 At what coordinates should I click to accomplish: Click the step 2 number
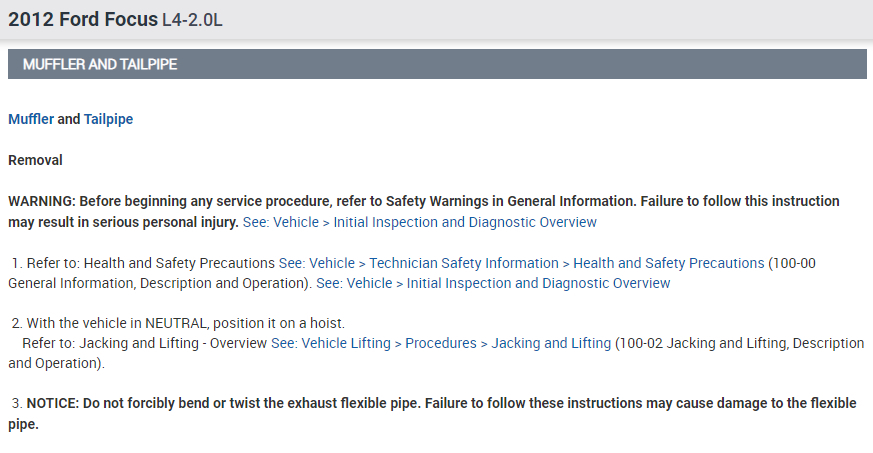click(17, 323)
